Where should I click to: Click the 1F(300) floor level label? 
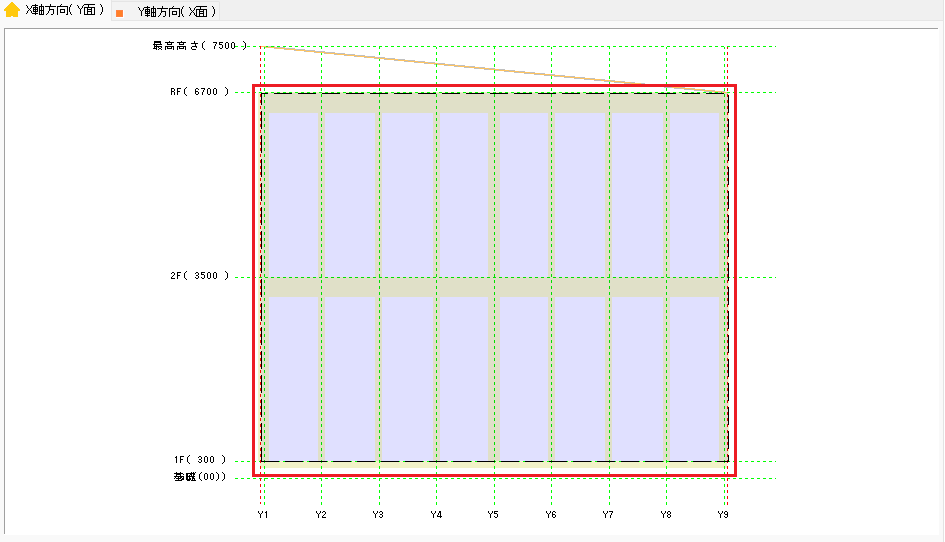coord(201,460)
